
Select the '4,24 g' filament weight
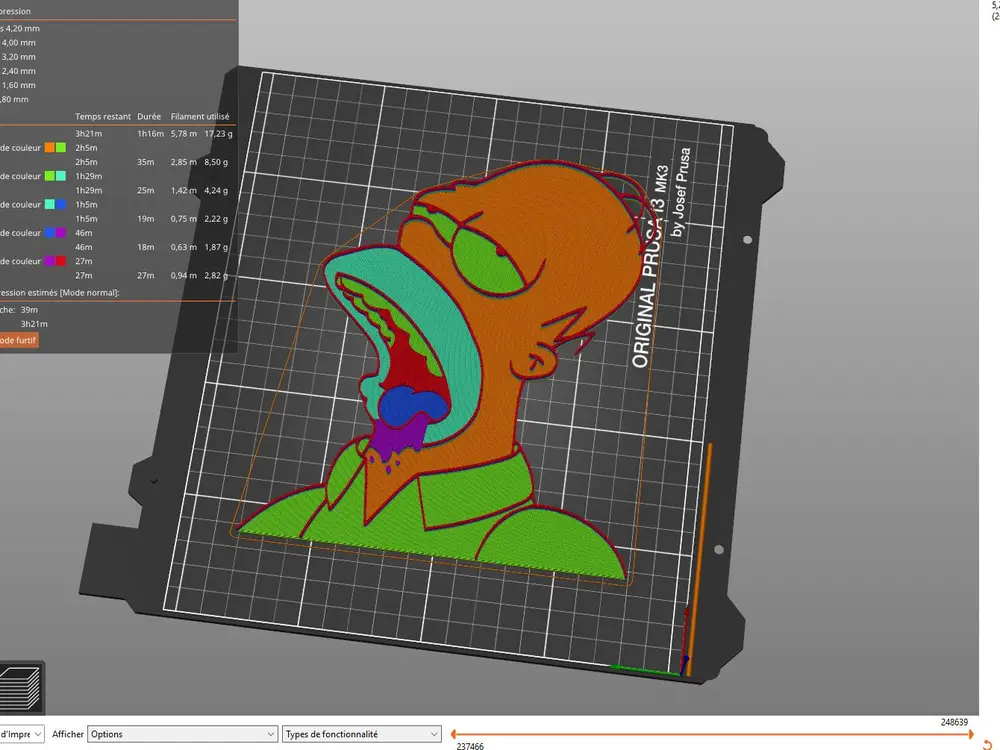click(216, 190)
